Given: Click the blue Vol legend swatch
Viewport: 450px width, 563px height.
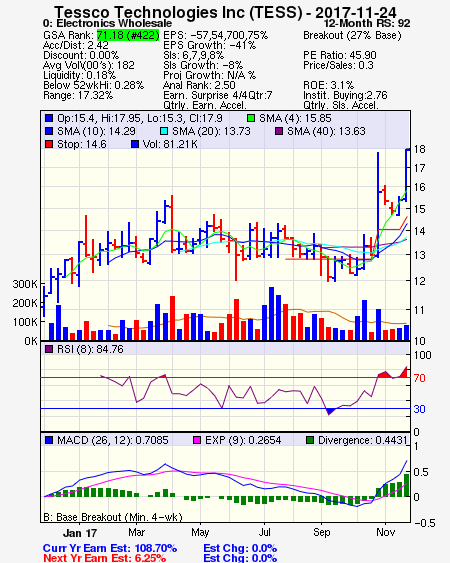Looking at the screenshot, I should pyautogui.click(x=135, y=144).
